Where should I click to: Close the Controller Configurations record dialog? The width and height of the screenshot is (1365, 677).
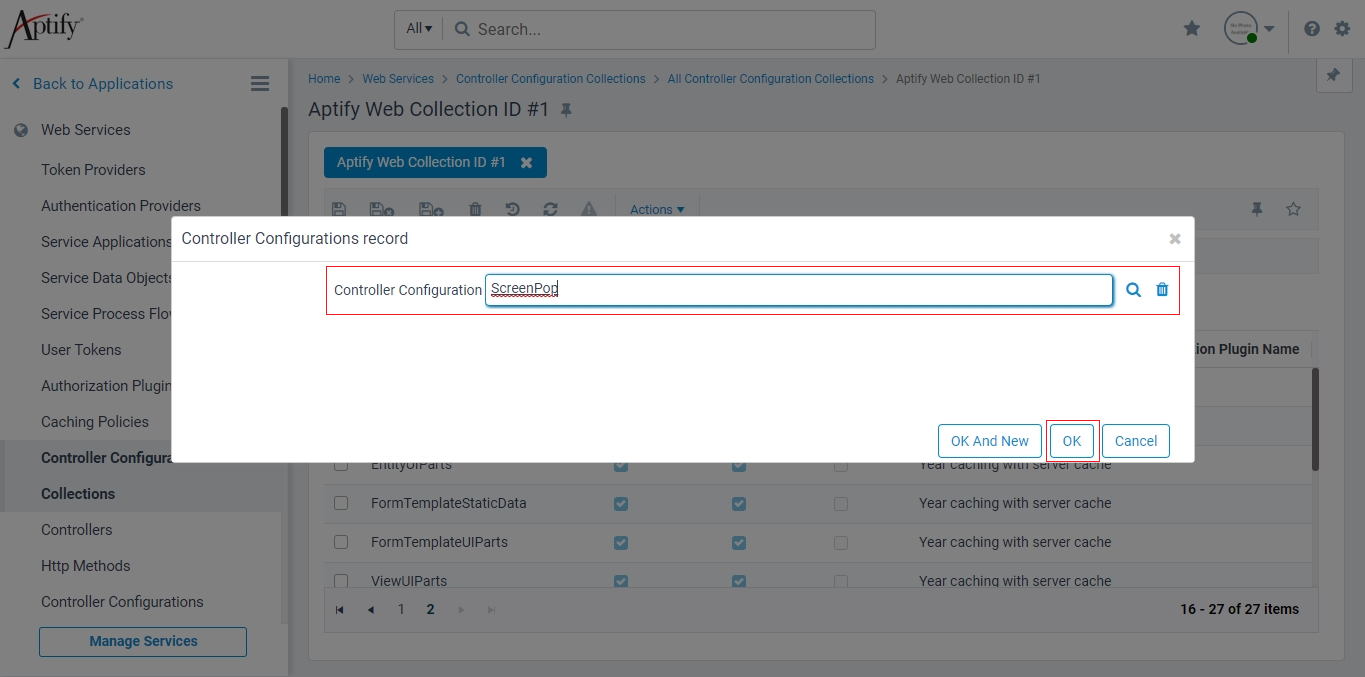pyautogui.click(x=1175, y=239)
